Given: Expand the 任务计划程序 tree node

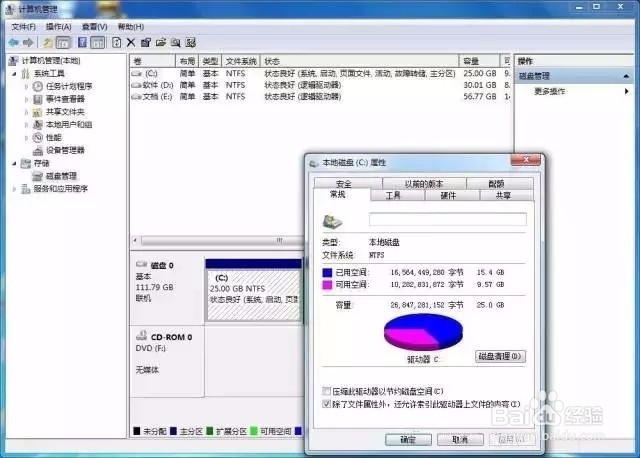Looking at the screenshot, I should pyautogui.click(x=27, y=87).
